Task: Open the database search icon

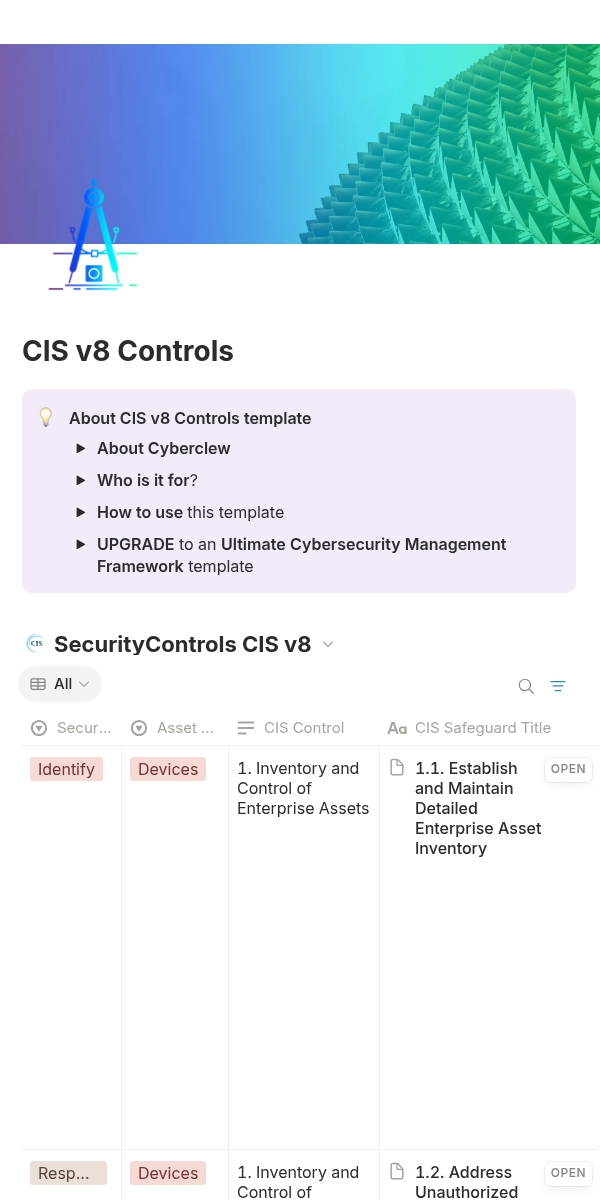Action: (526, 686)
